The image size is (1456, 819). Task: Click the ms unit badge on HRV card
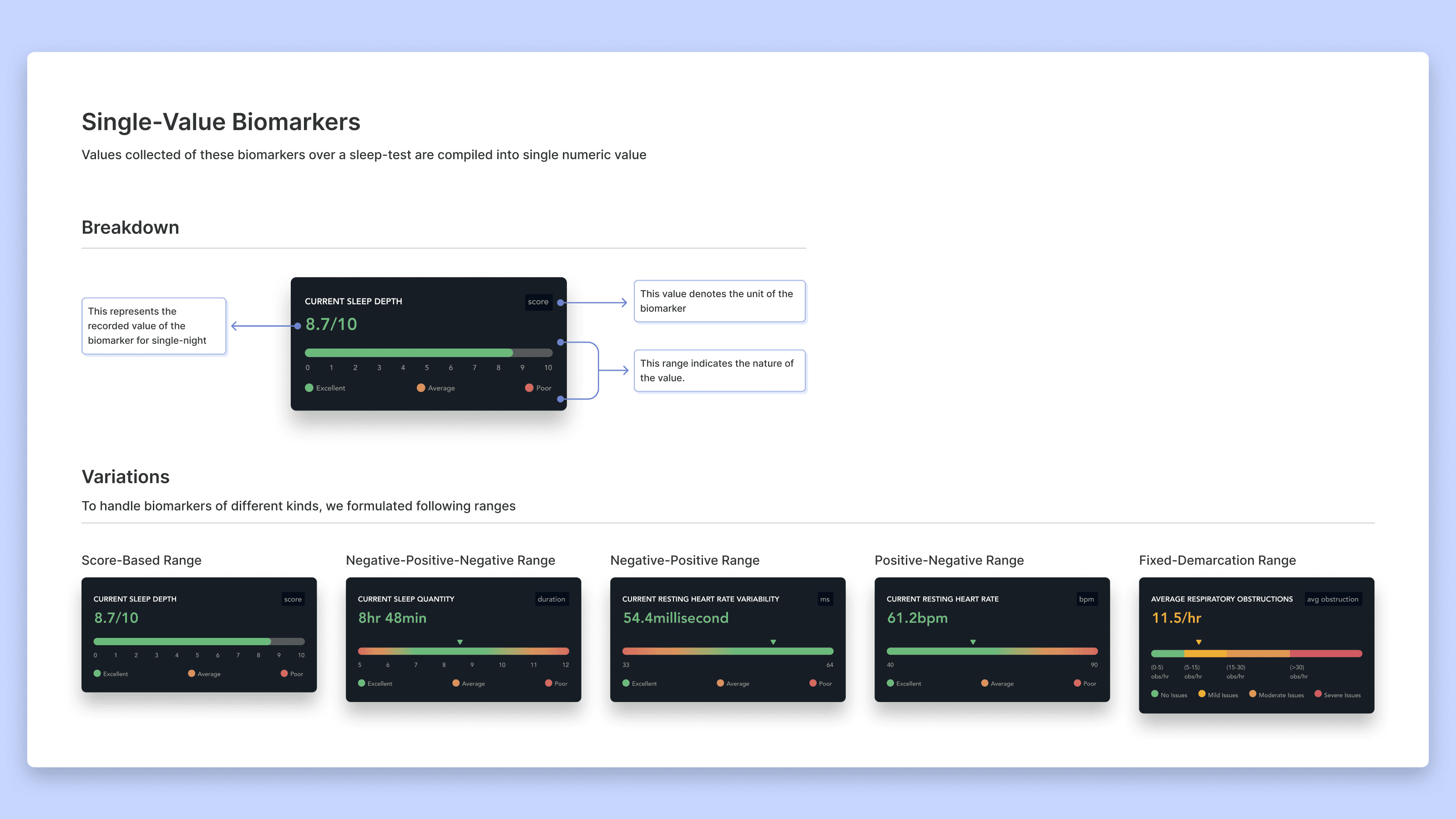tap(824, 599)
